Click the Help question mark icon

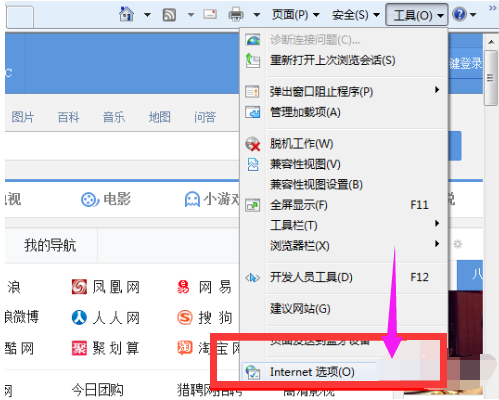459,14
